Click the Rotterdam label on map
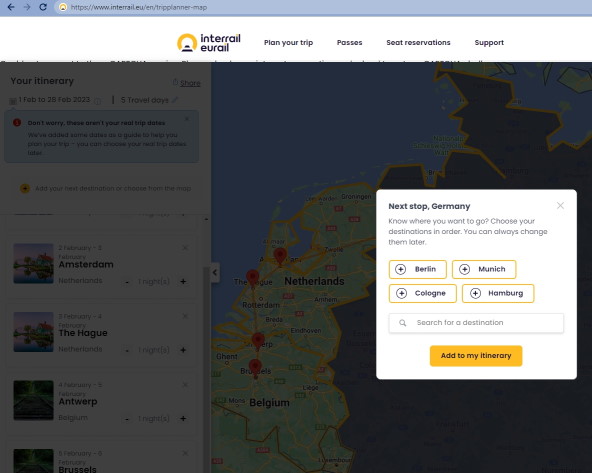The width and height of the screenshot is (592, 473). click(x=261, y=305)
